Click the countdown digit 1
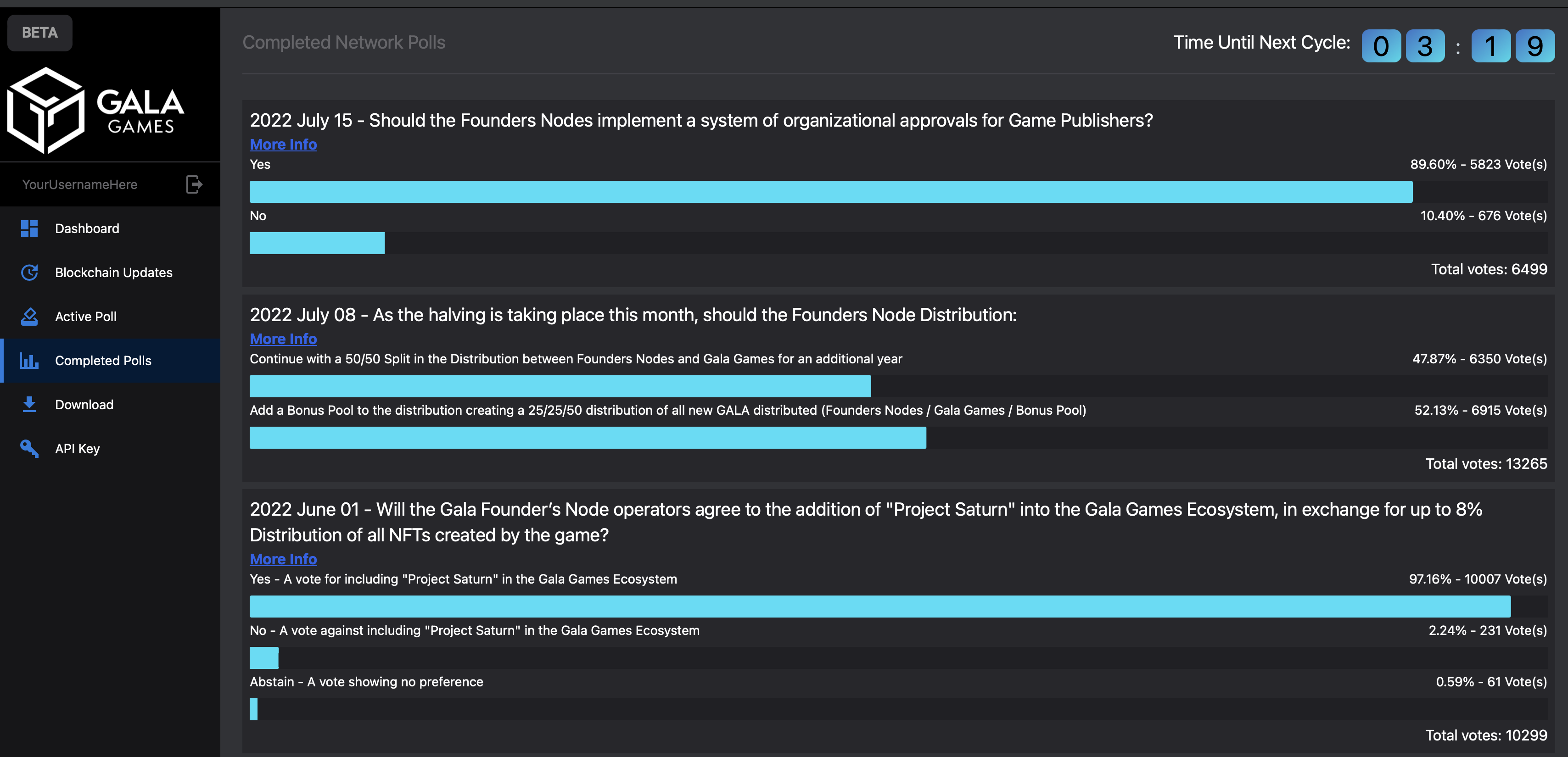 [x=1491, y=45]
